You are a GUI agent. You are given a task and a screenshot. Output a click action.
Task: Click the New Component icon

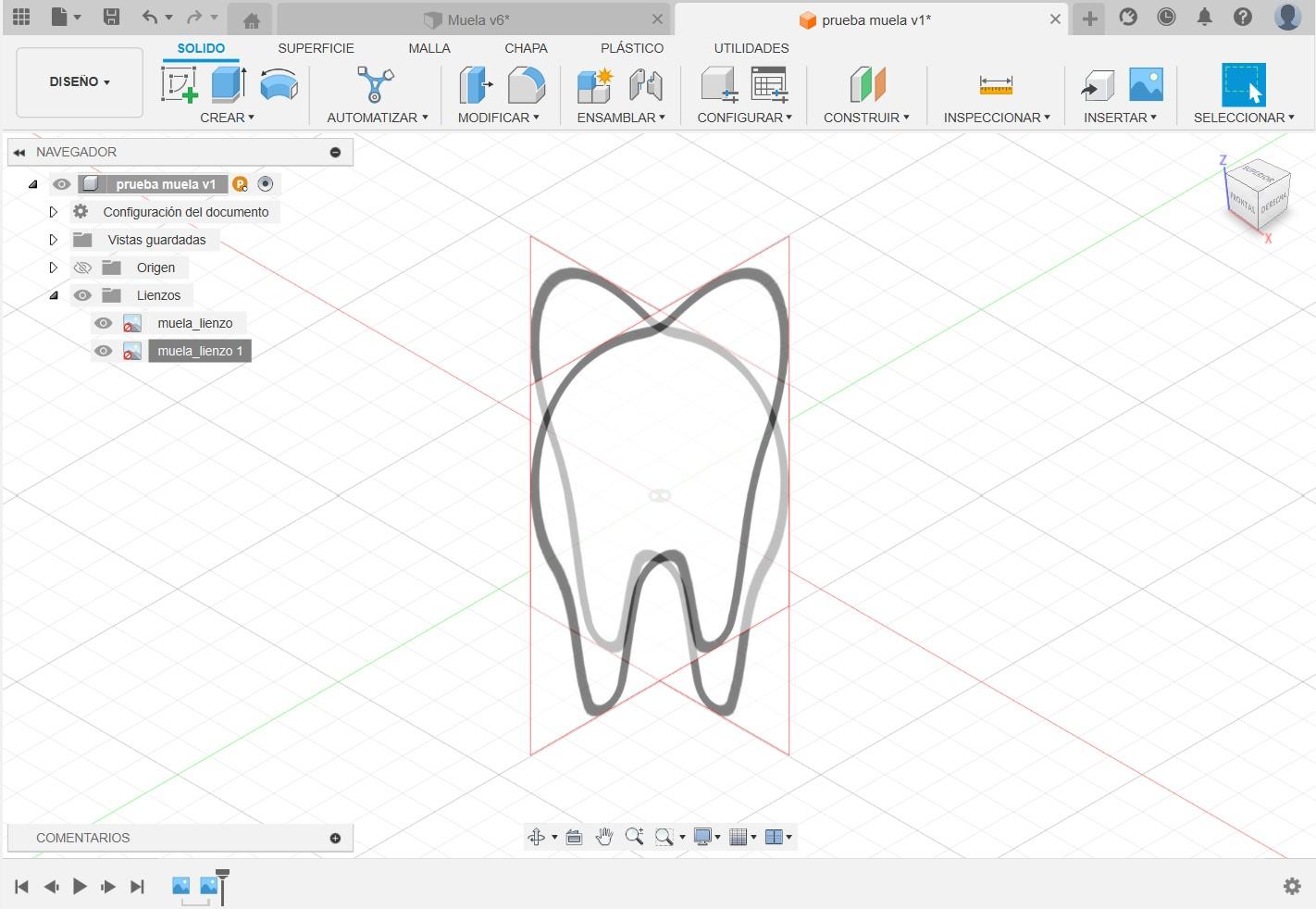594,84
